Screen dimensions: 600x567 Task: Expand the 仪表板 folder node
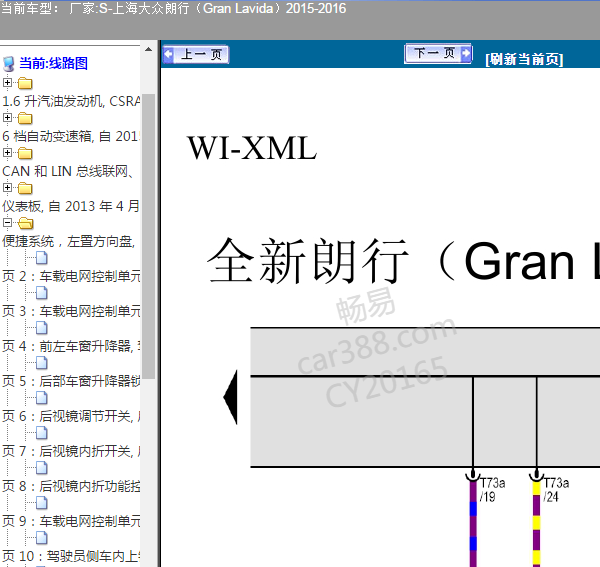click(7, 187)
